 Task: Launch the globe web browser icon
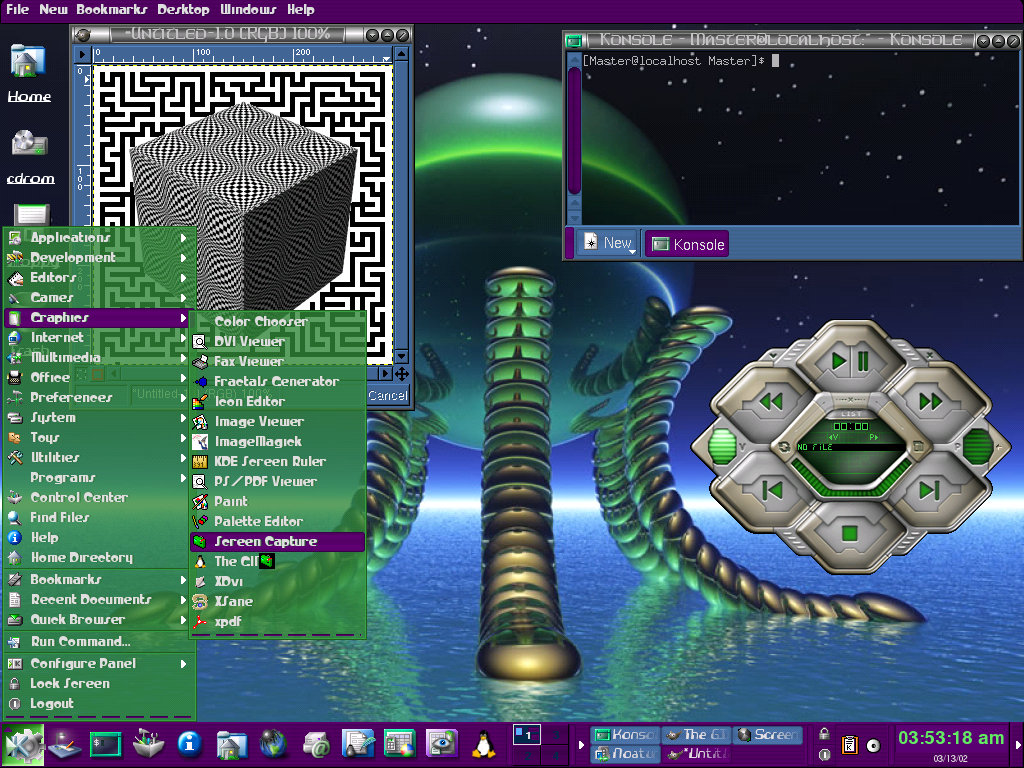(273, 744)
